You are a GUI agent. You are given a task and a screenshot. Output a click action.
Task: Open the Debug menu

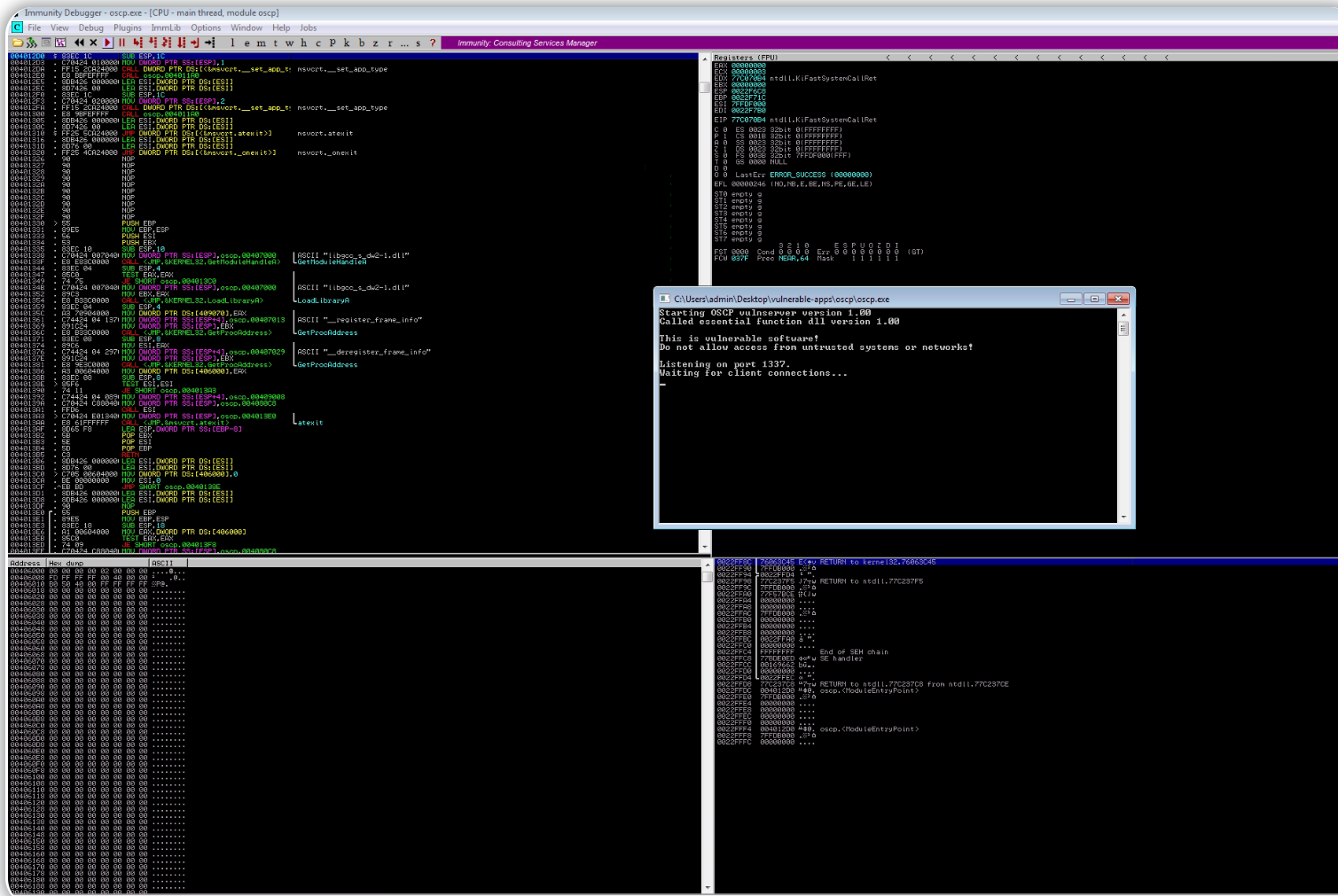coord(90,27)
